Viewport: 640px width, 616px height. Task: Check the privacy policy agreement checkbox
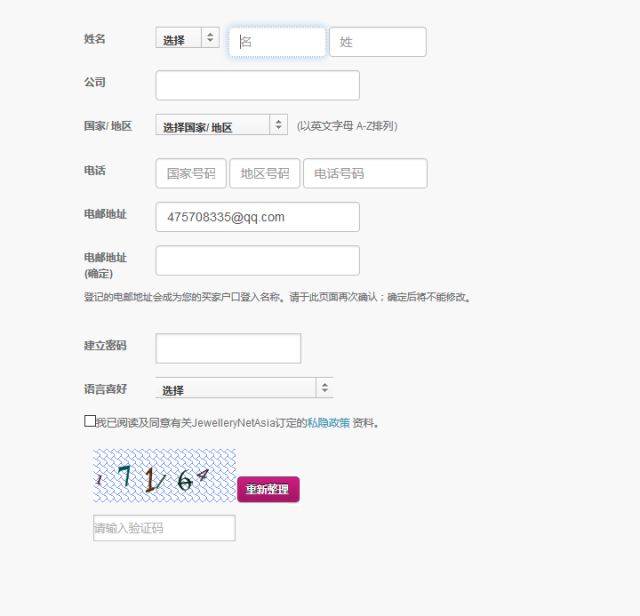(90, 421)
